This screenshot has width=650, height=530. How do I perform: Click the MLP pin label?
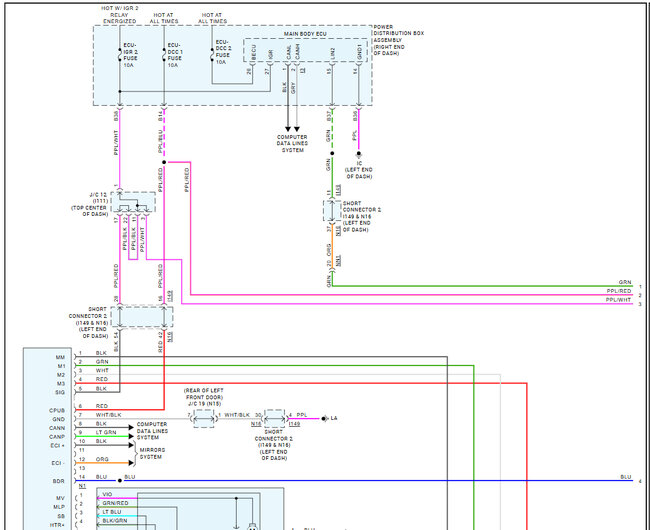(59, 507)
